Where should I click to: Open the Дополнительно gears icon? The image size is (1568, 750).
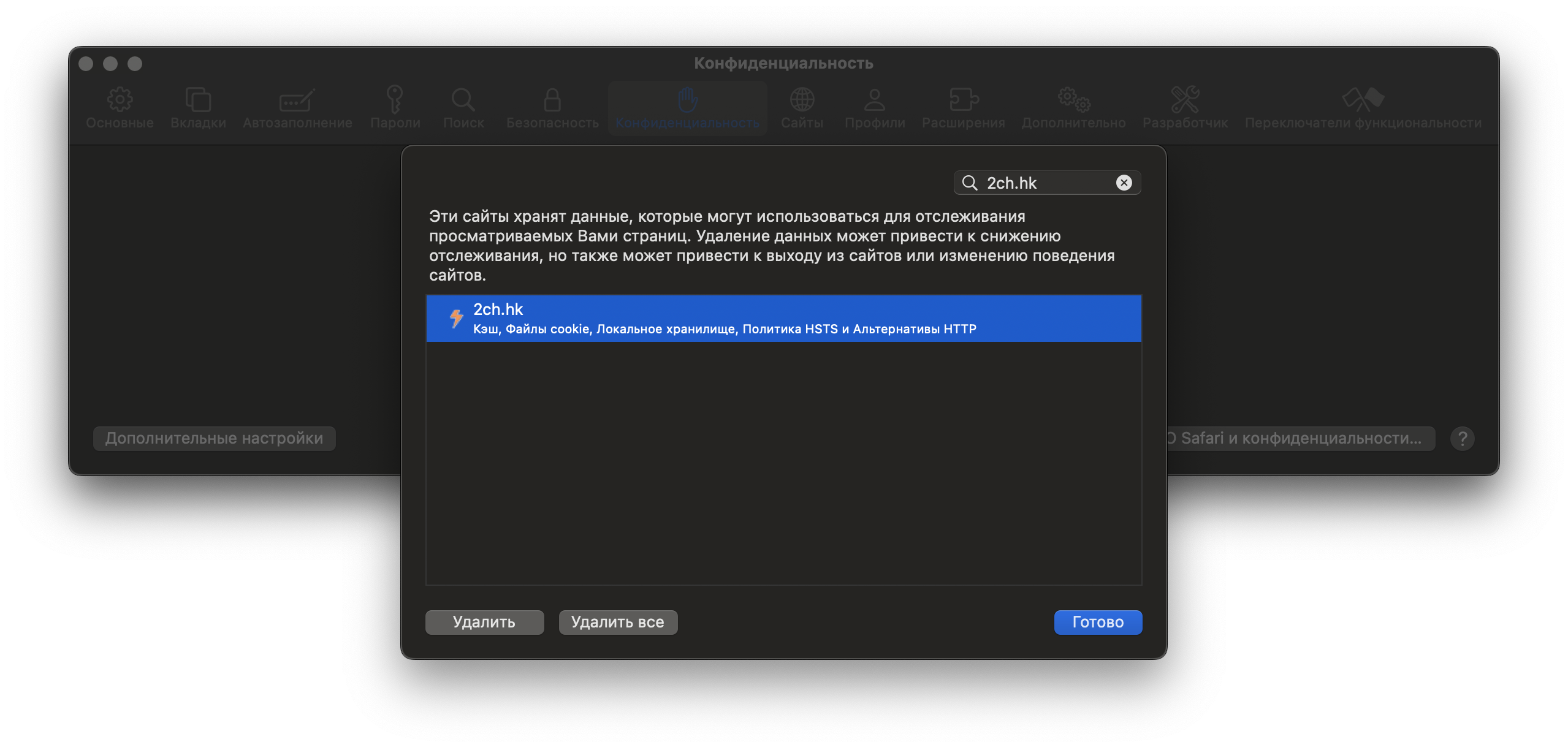click(x=1073, y=99)
